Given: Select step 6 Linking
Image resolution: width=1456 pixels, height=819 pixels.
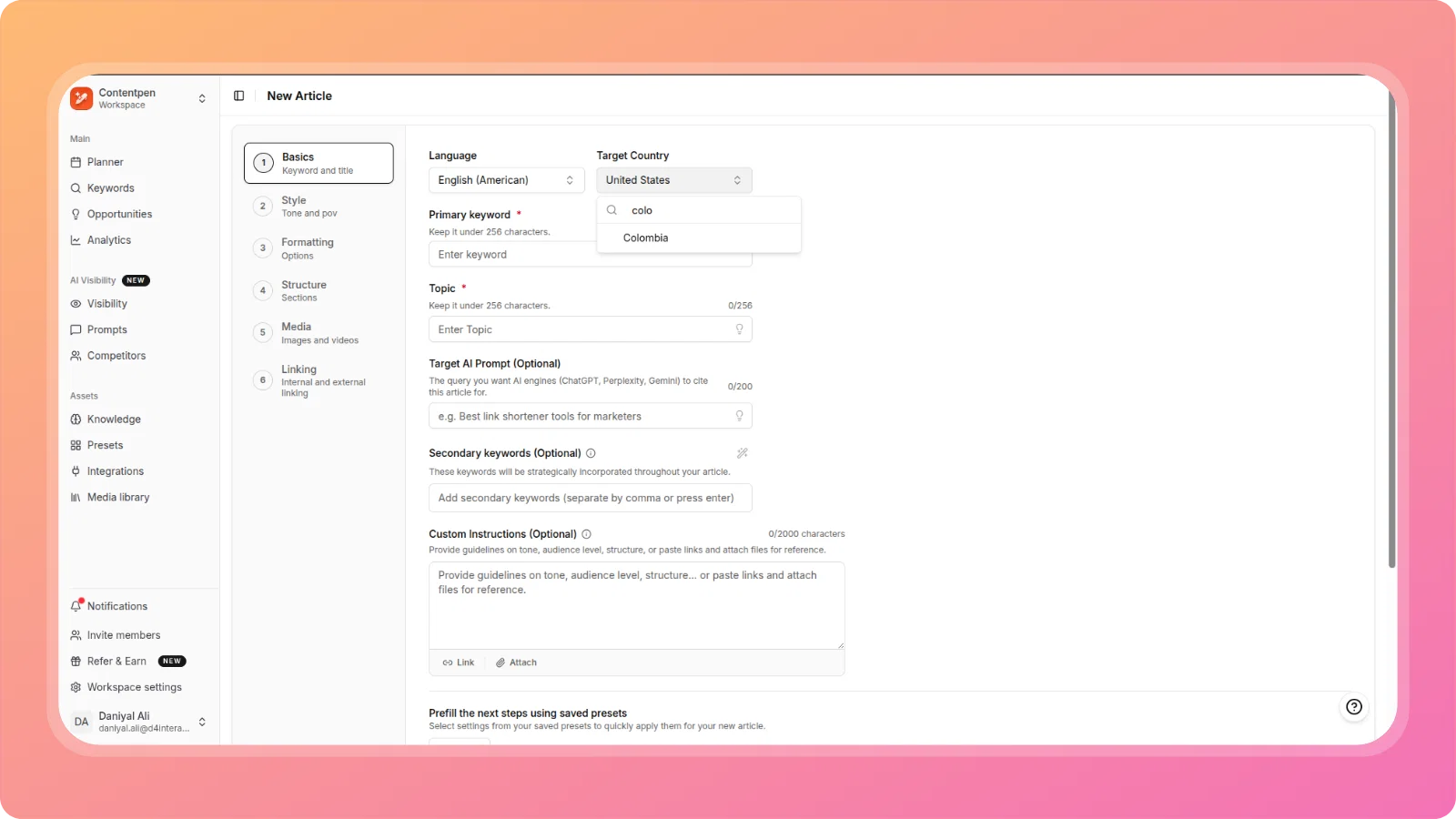Looking at the screenshot, I should coord(318,380).
